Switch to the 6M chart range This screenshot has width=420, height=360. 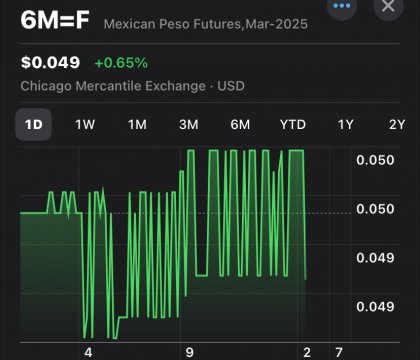240,125
